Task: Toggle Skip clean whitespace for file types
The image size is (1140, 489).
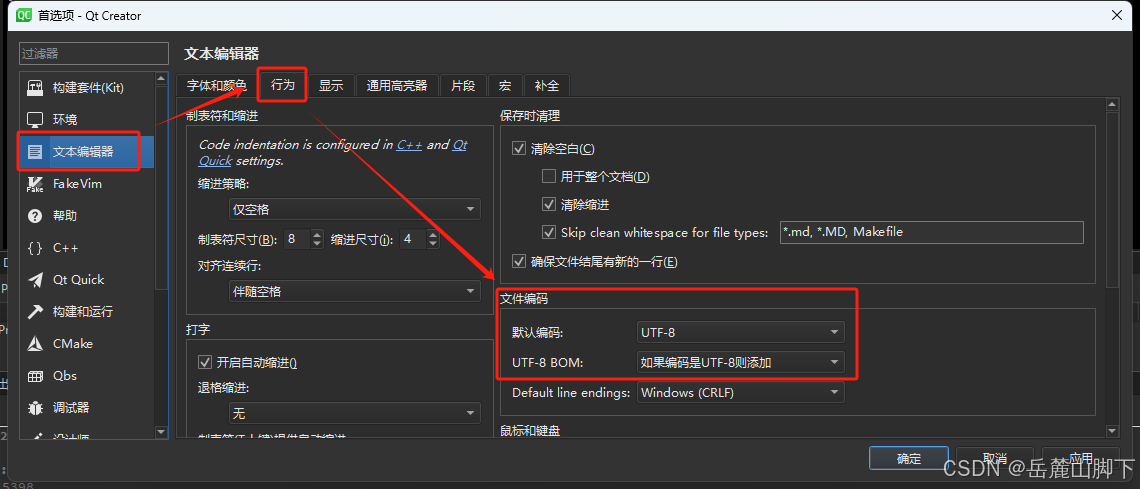Action: [549, 233]
